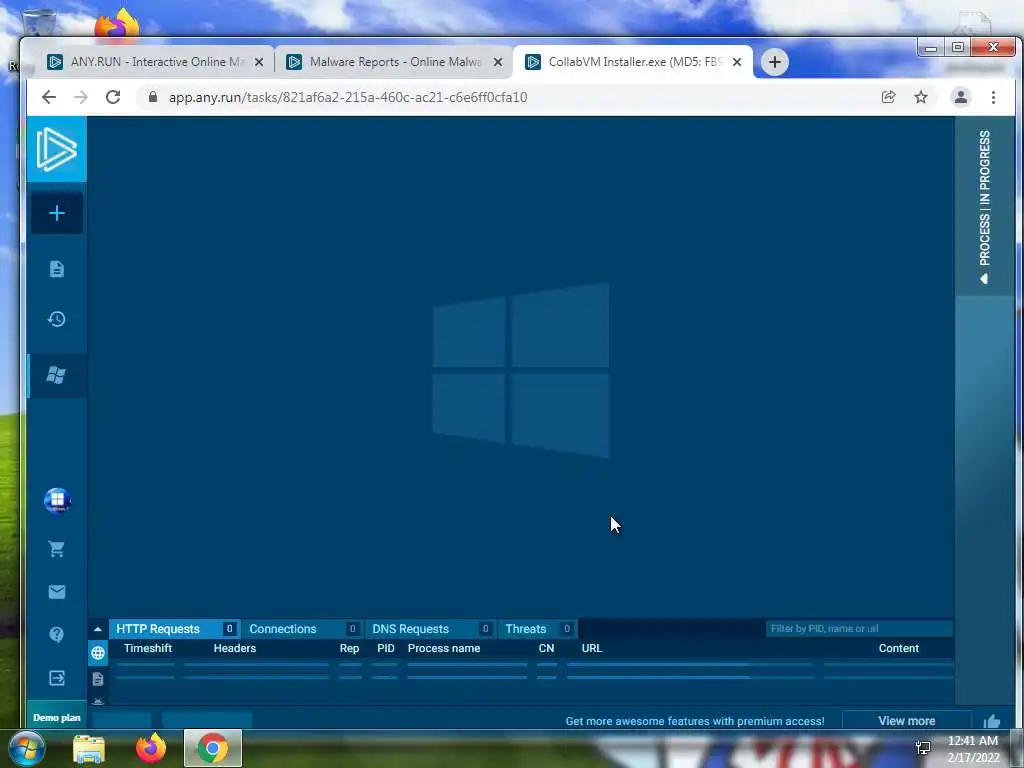The height and width of the screenshot is (768, 1024).
Task: Switch to the Threats tab
Action: coord(537,629)
